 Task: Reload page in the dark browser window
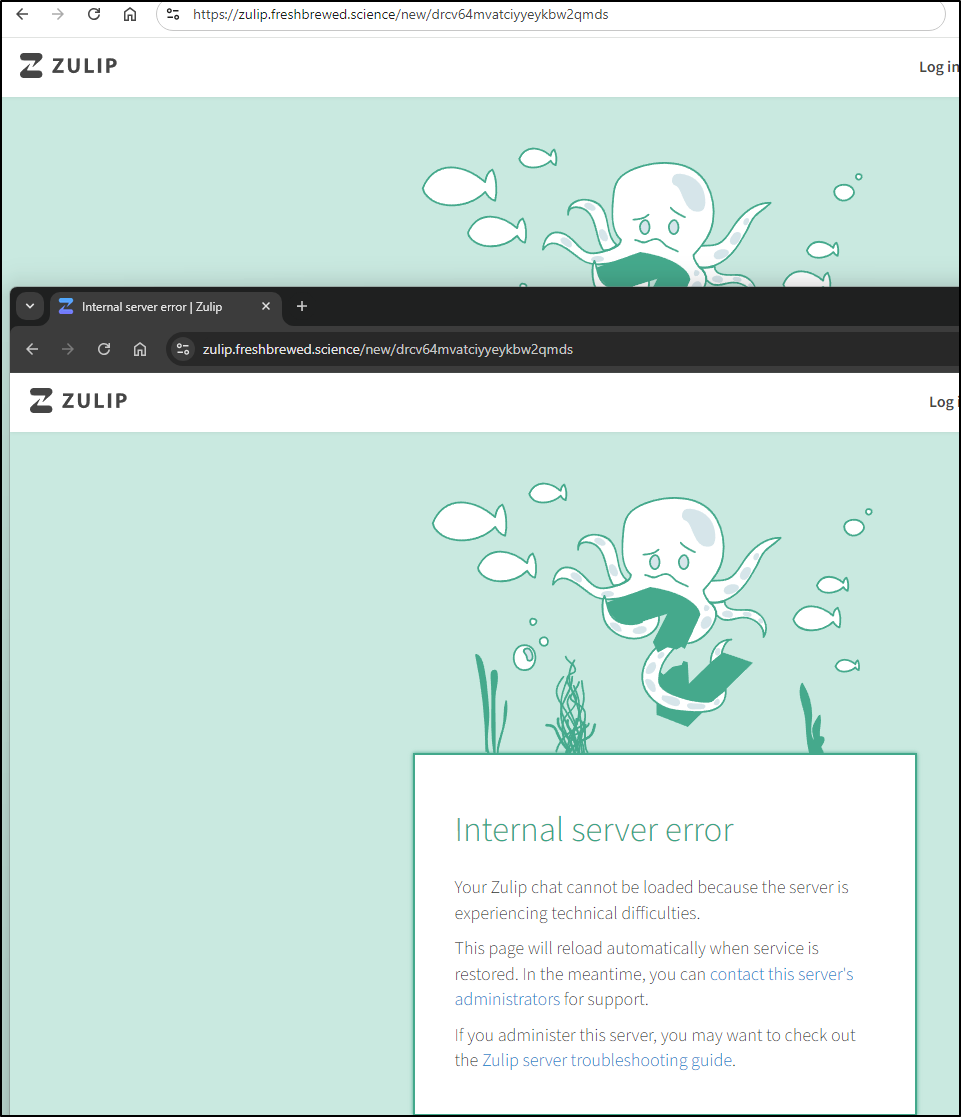click(x=104, y=349)
